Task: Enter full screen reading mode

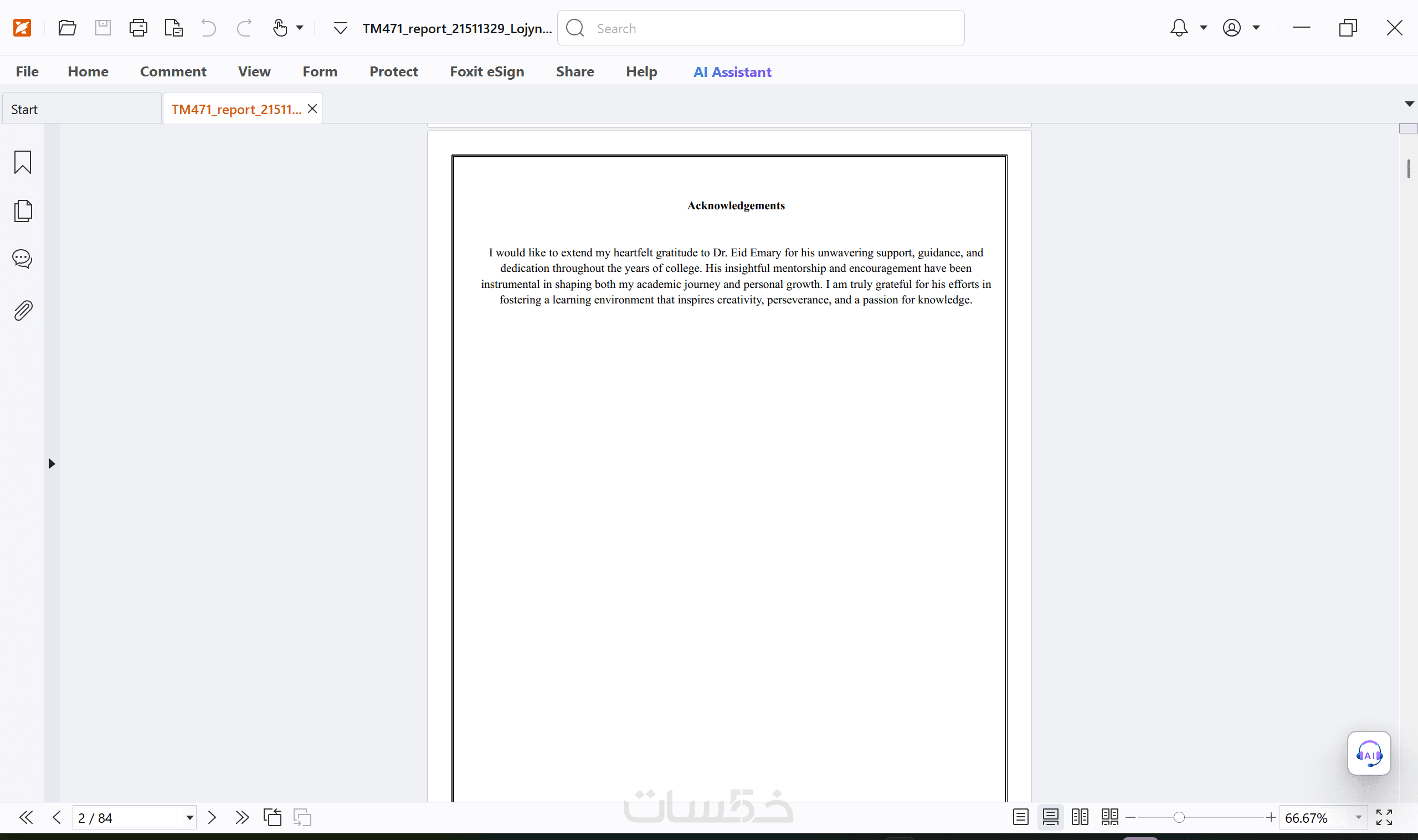Action: click(x=1384, y=817)
